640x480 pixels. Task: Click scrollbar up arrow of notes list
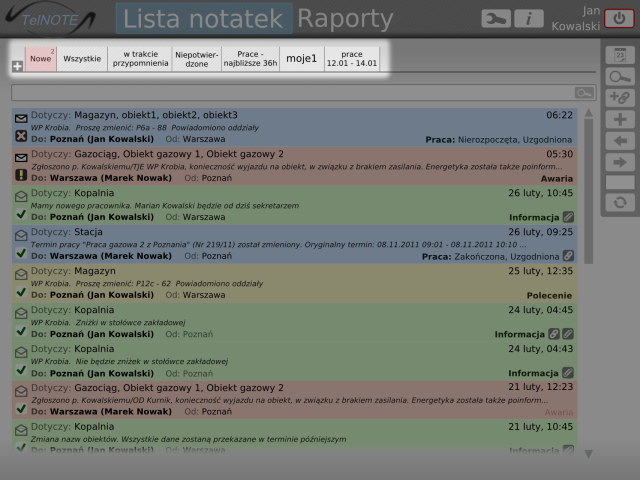[x=588, y=113]
